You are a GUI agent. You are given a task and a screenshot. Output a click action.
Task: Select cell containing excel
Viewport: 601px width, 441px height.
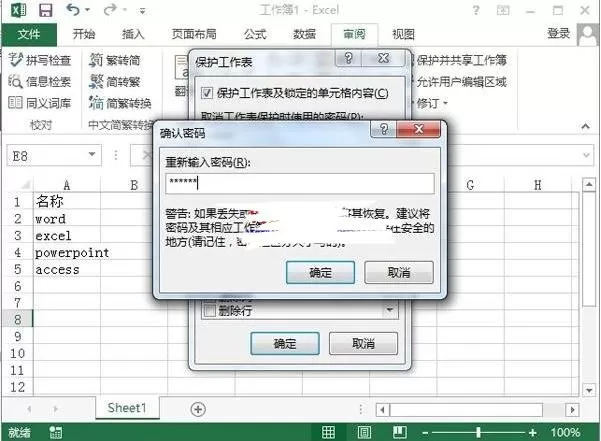[x=67, y=235]
